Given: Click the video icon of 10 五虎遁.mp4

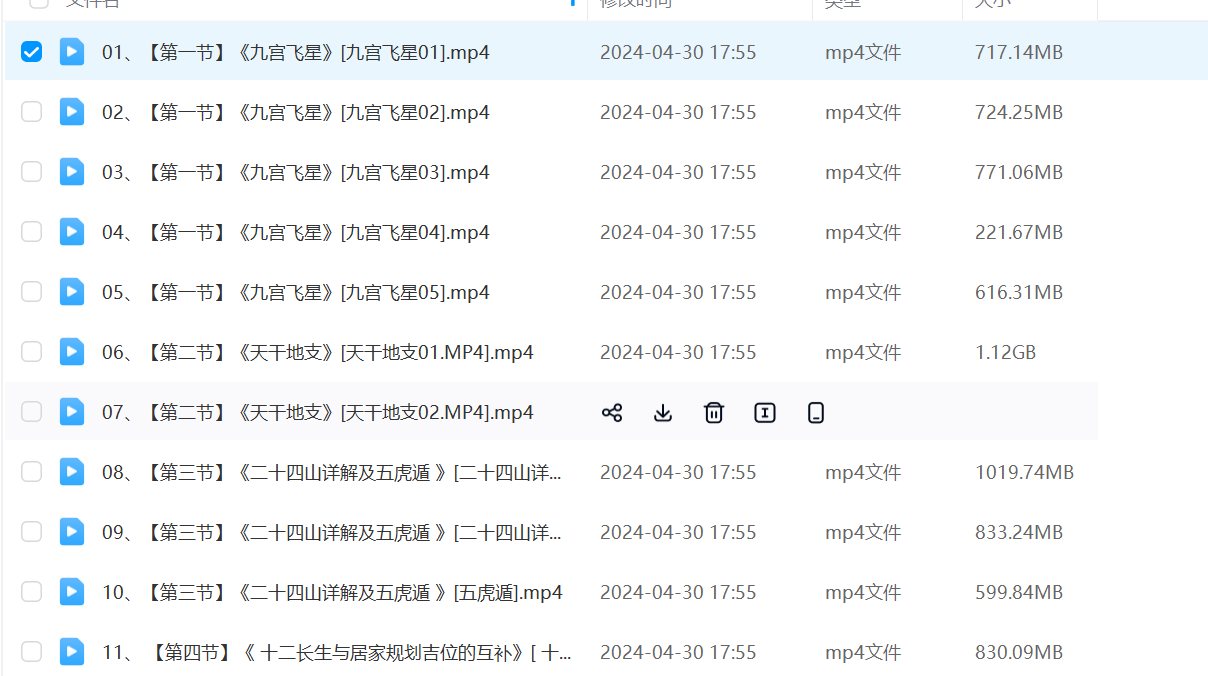Looking at the screenshot, I should [72, 592].
